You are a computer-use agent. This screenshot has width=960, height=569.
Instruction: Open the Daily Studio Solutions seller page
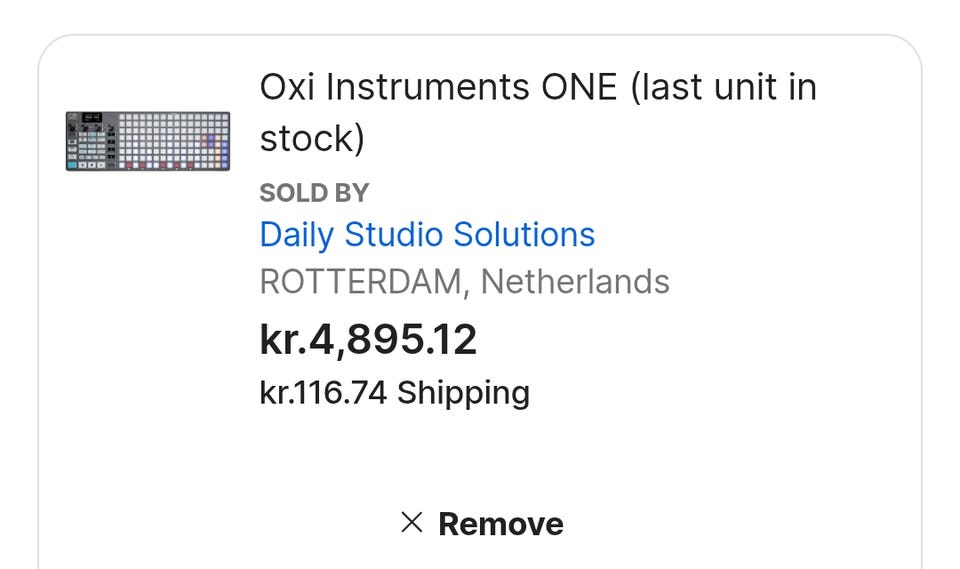pyautogui.click(x=427, y=235)
